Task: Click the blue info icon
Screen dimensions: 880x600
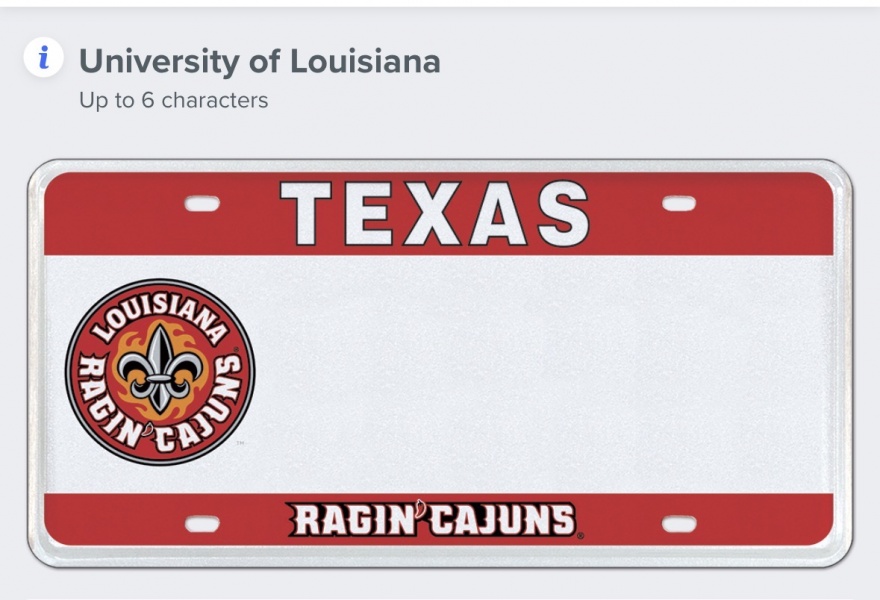Action: click(43, 59)
